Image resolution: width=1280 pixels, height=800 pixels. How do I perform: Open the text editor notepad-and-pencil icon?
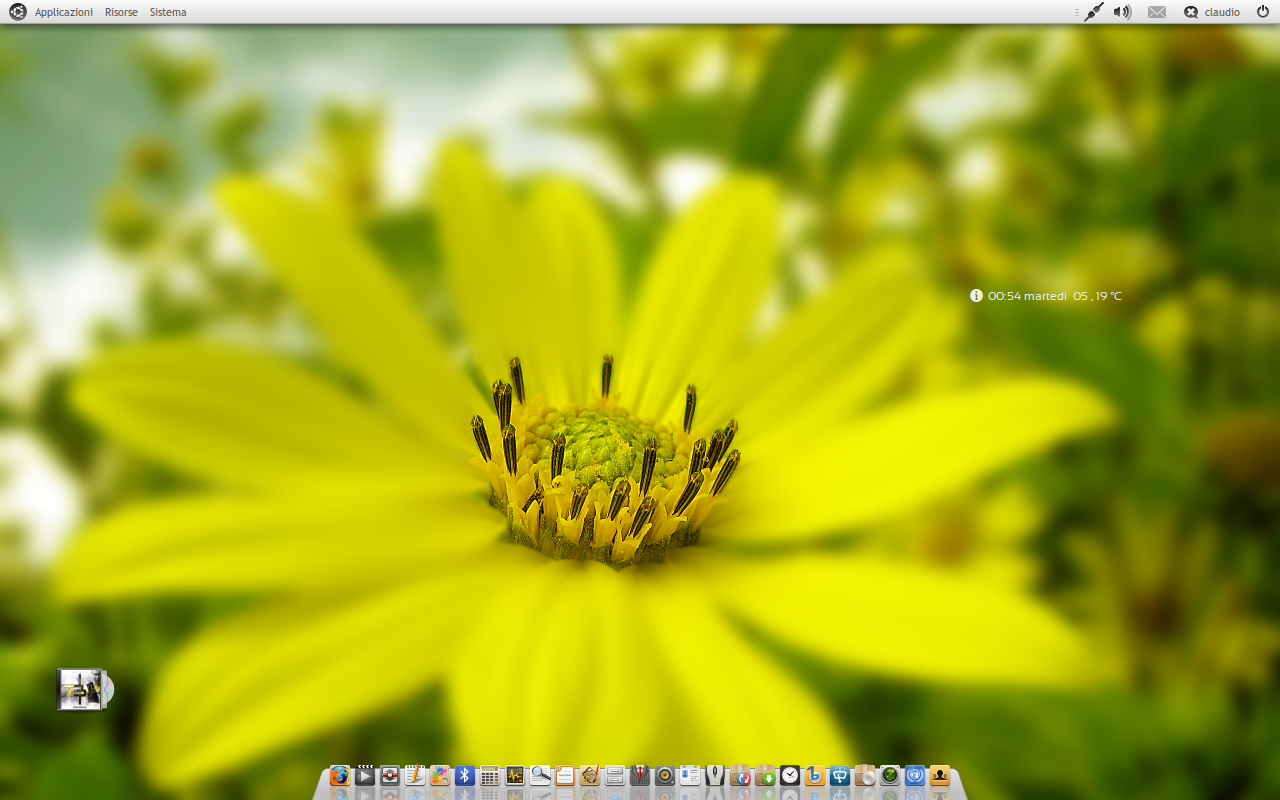tap(415, 776)
